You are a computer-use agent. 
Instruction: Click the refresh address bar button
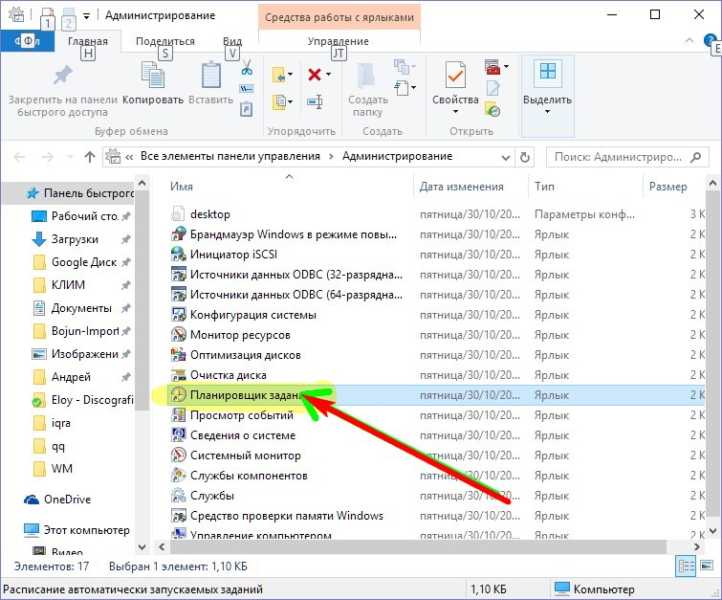(x=524, y=157)
